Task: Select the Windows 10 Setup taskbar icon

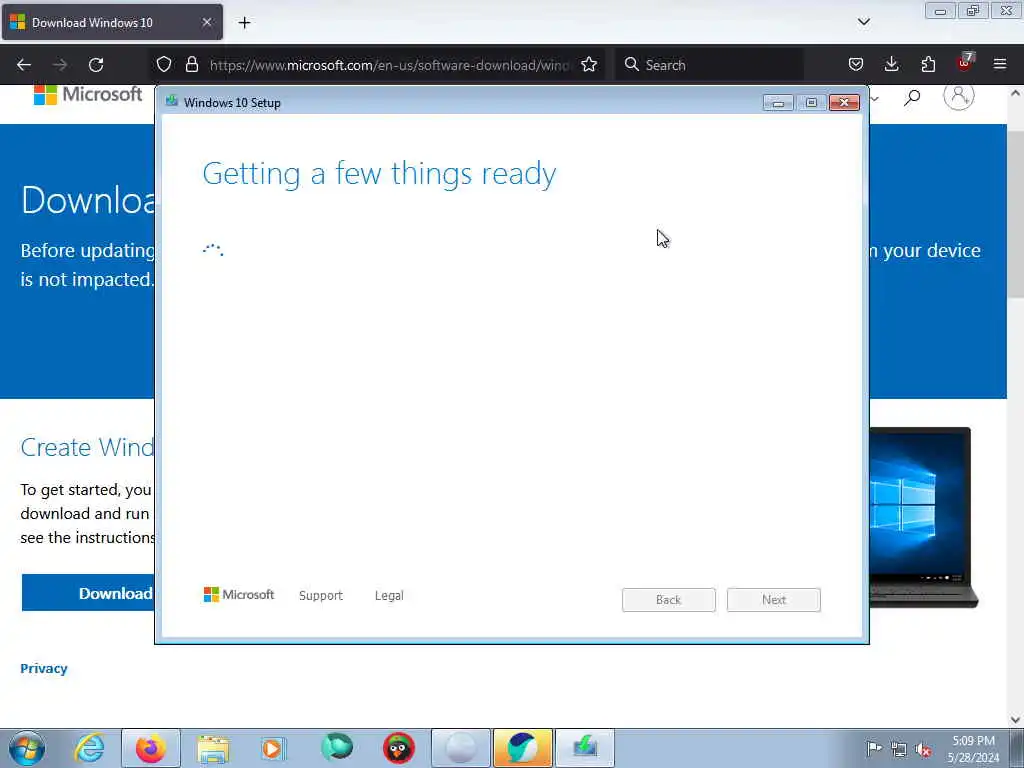Action: pos(584,748)
